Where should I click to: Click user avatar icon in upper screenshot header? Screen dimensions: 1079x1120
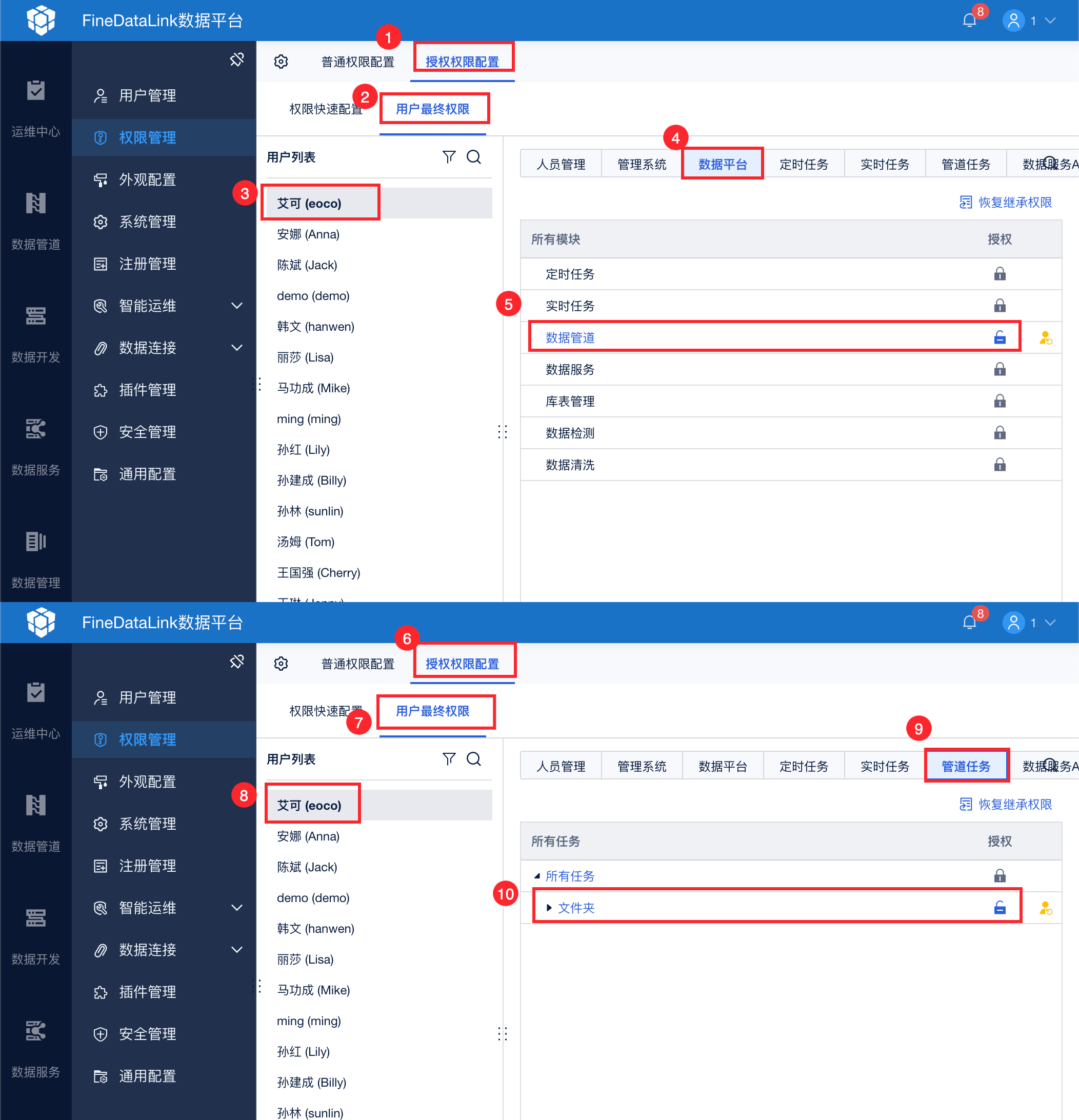click(1013, 21)
